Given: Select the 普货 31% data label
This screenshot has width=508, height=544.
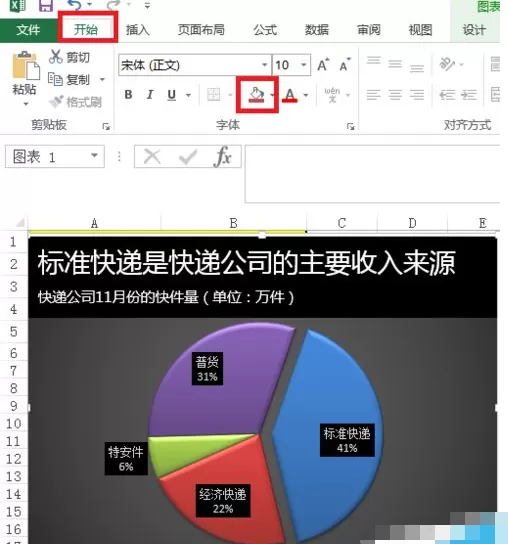Looking at the screenshot, I should pyautogui.click(x=207, y=369).
